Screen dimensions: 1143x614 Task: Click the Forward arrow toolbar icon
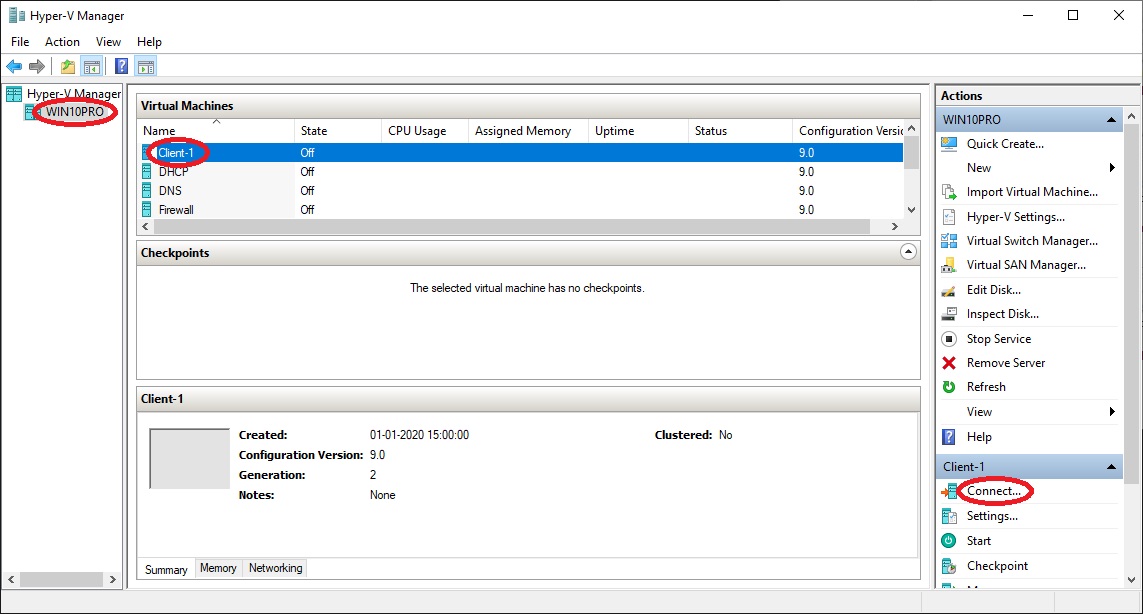[36, 67]
